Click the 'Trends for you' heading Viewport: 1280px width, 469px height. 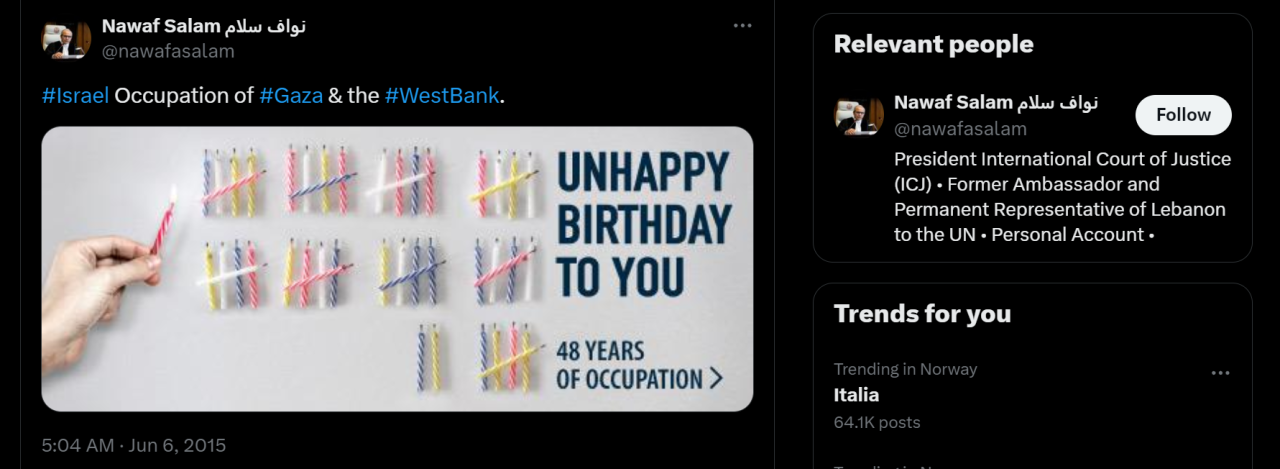pyautogui.click(x=922, y=314)
